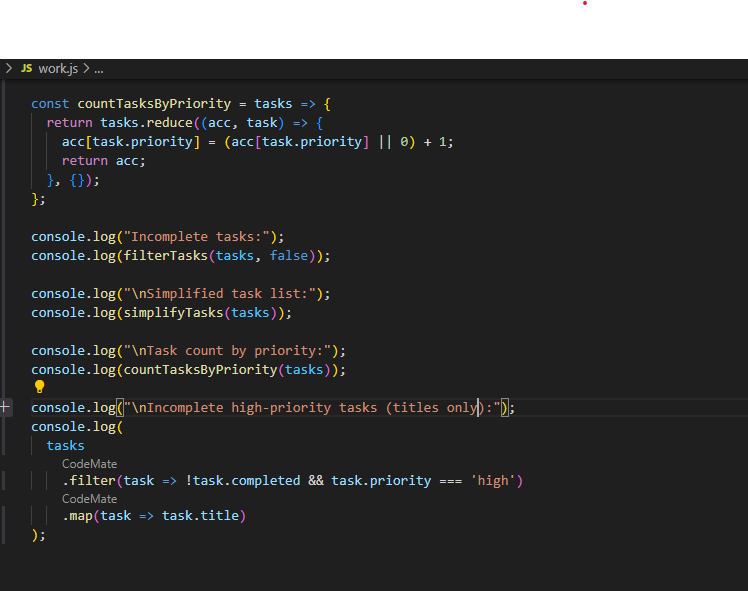Click 'return acc;' line
This screenshot has height=591, width=748.
[x=104, y=161]
